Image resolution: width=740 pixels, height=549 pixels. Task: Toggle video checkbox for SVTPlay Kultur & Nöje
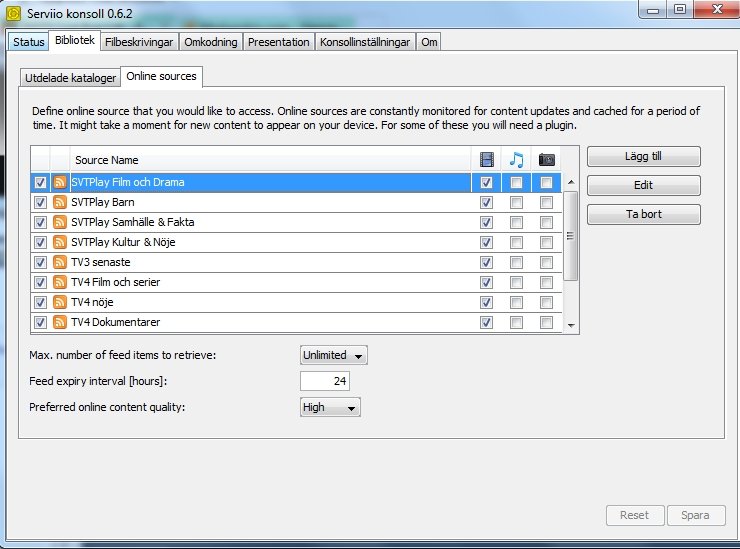(486, 242)
